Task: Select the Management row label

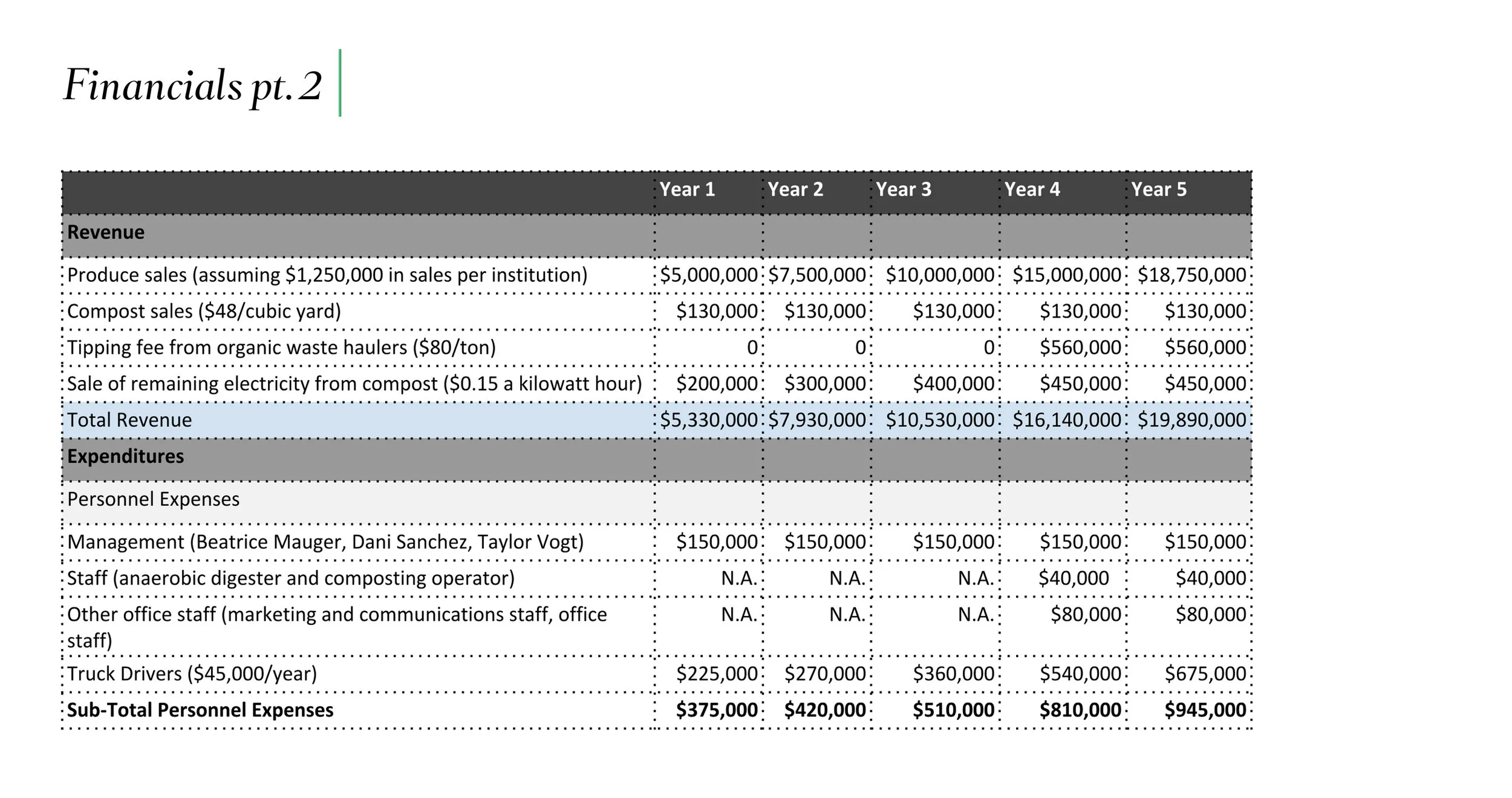Action: 325,541
